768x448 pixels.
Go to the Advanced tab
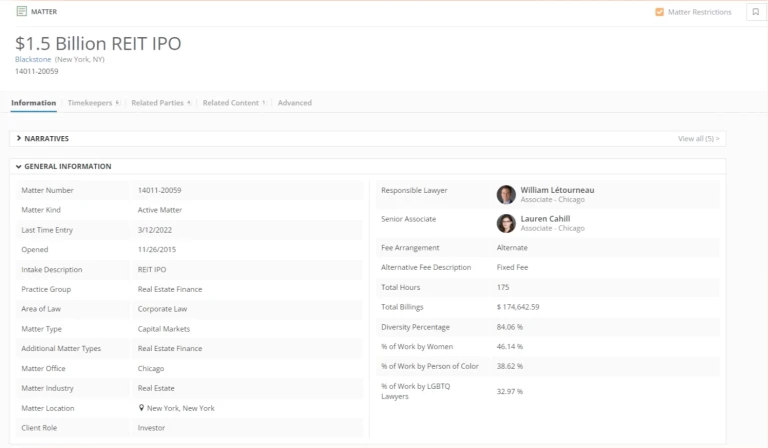click(294, 103)
